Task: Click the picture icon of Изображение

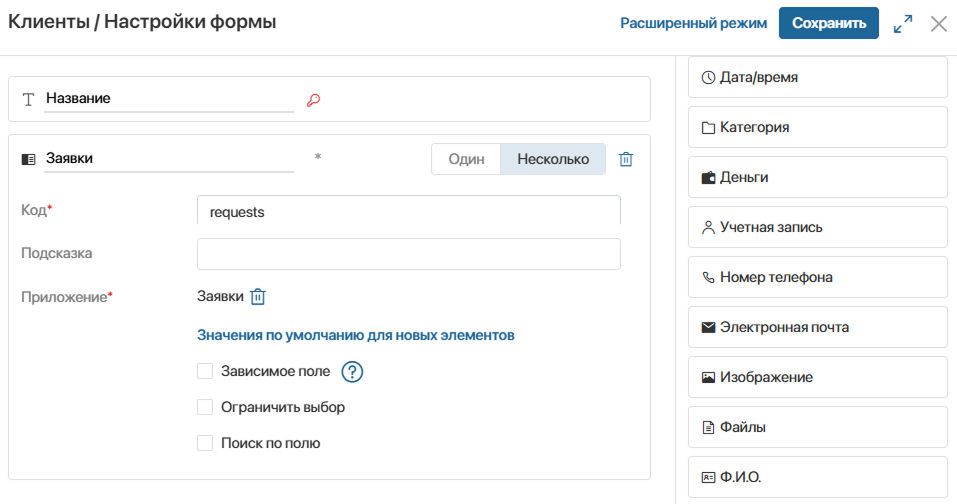Action: (708, 378)
